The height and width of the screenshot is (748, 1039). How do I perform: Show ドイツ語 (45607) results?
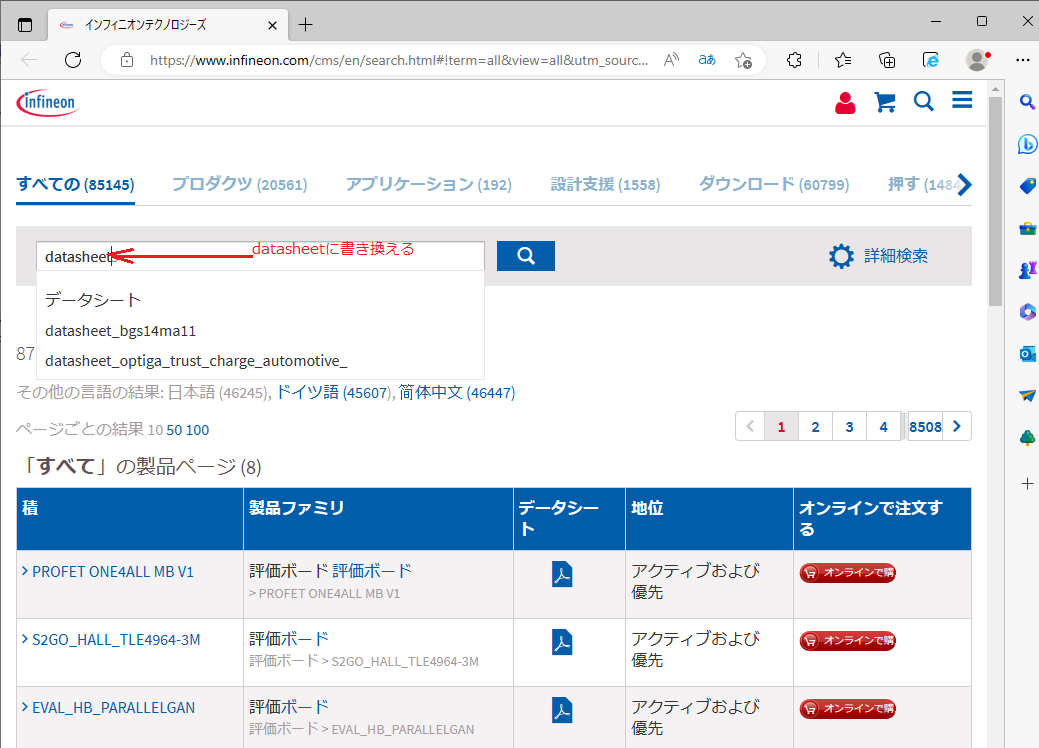pyautogui.click(x=331, y=393)
